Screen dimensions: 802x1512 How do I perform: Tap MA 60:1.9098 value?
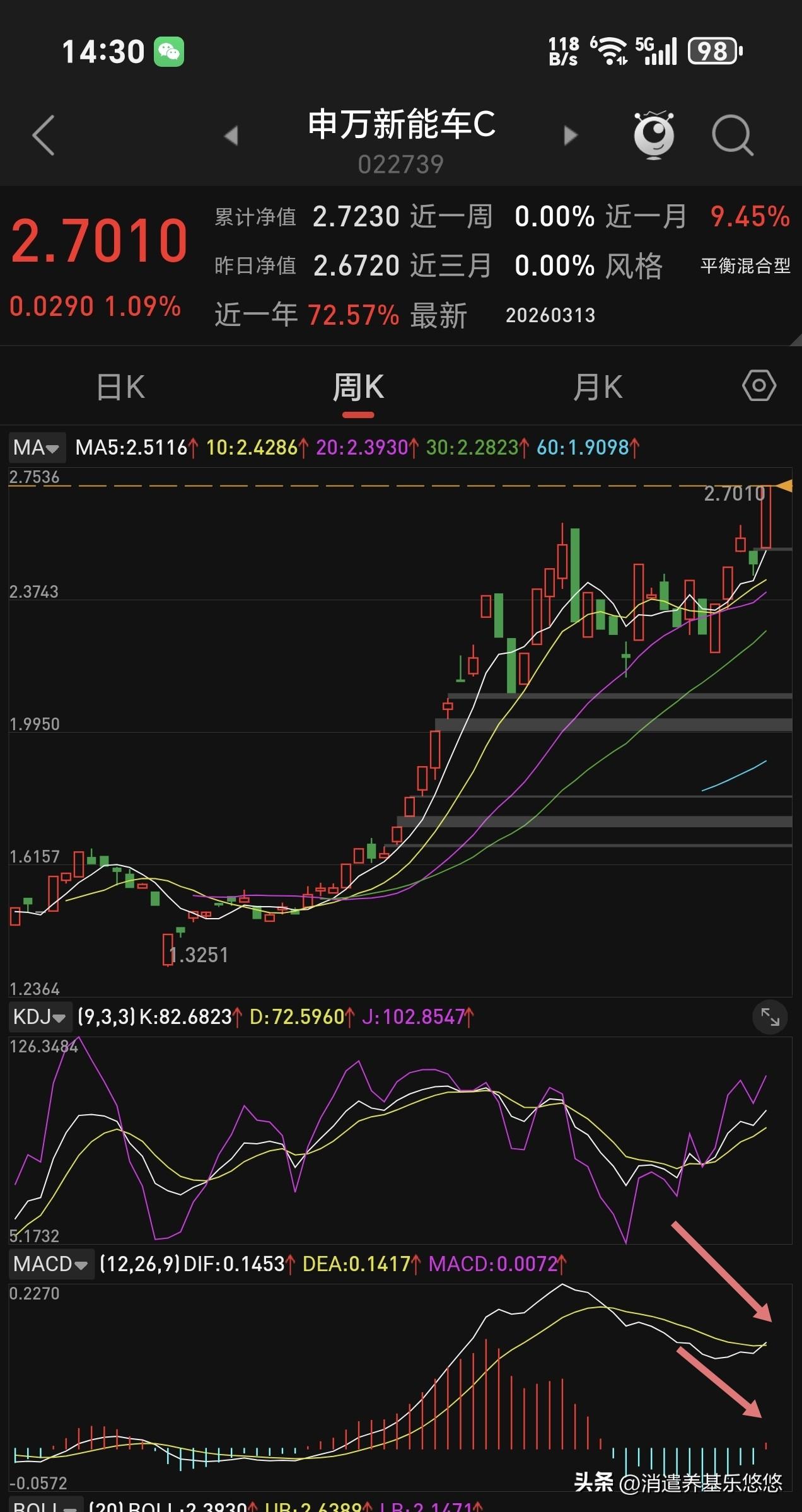click(583, 448)
